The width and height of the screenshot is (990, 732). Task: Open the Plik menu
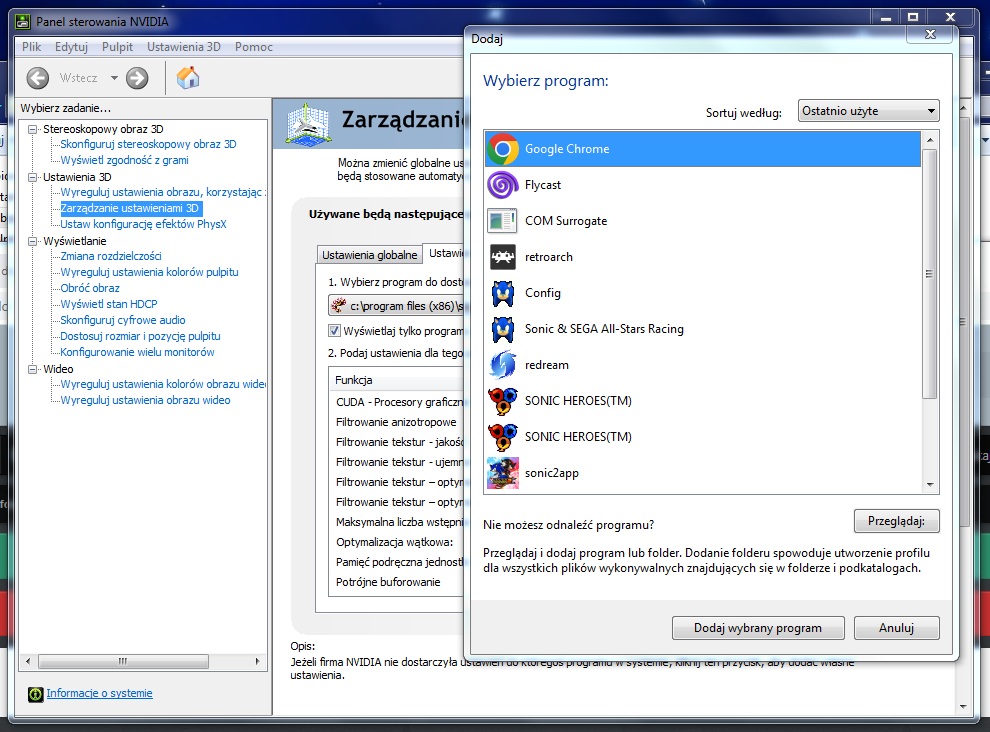(32, 47)
